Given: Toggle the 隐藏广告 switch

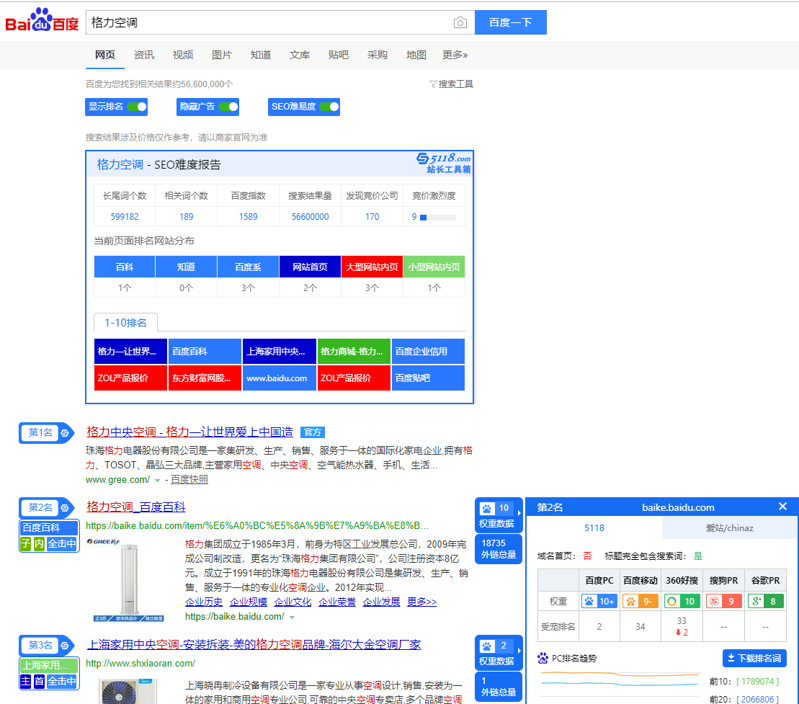Looking at the screenshot, I should pyautogui.click(x=228, y=106).
